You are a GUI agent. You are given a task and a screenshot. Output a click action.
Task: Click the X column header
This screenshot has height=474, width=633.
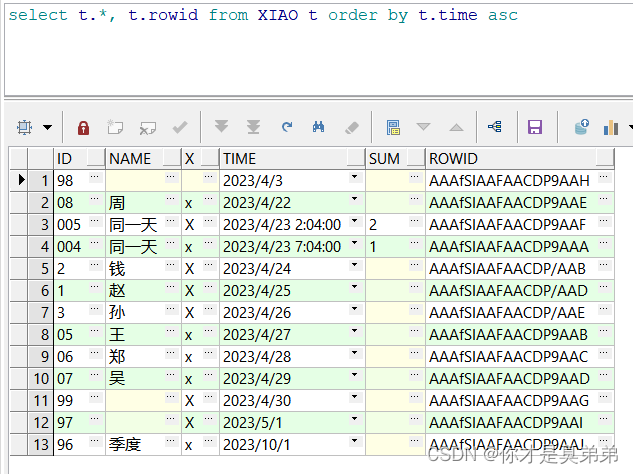[200, 158]
